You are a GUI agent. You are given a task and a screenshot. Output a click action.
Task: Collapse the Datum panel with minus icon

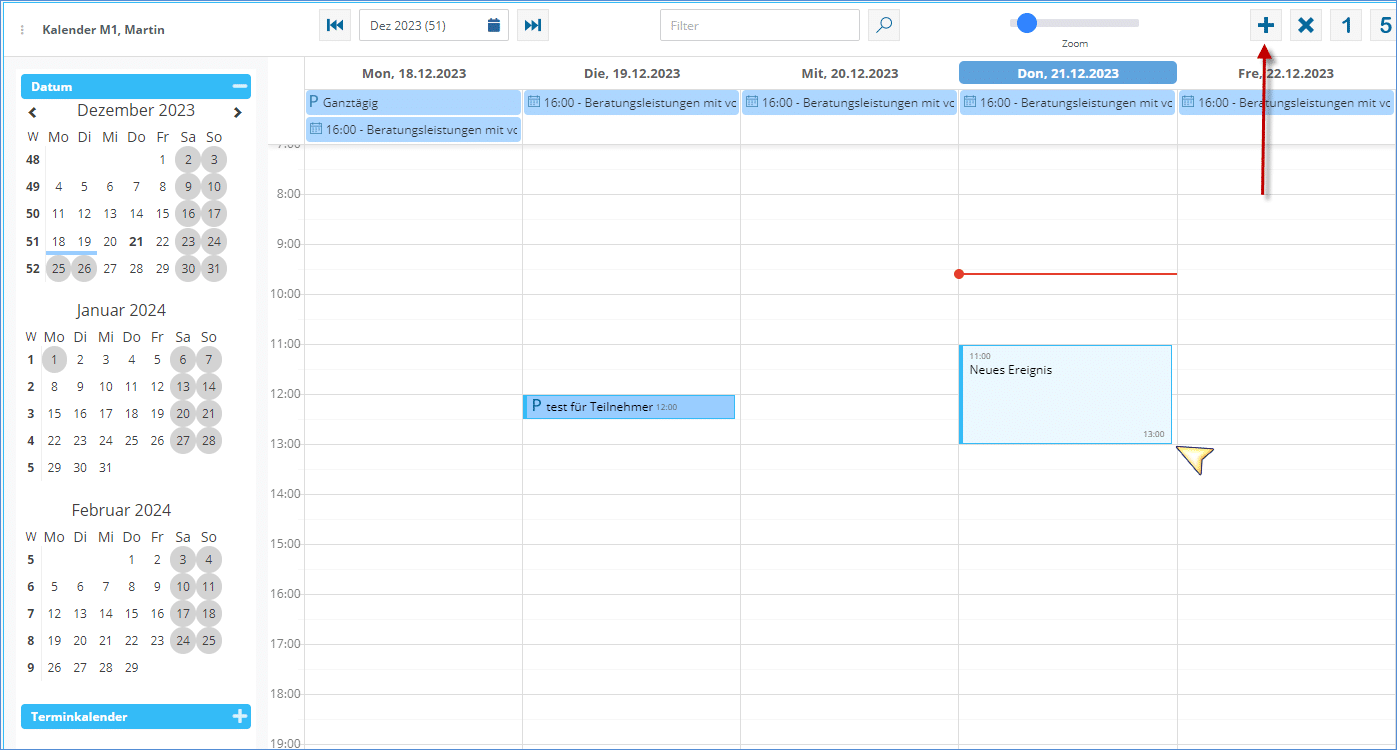tap(239, 87)
